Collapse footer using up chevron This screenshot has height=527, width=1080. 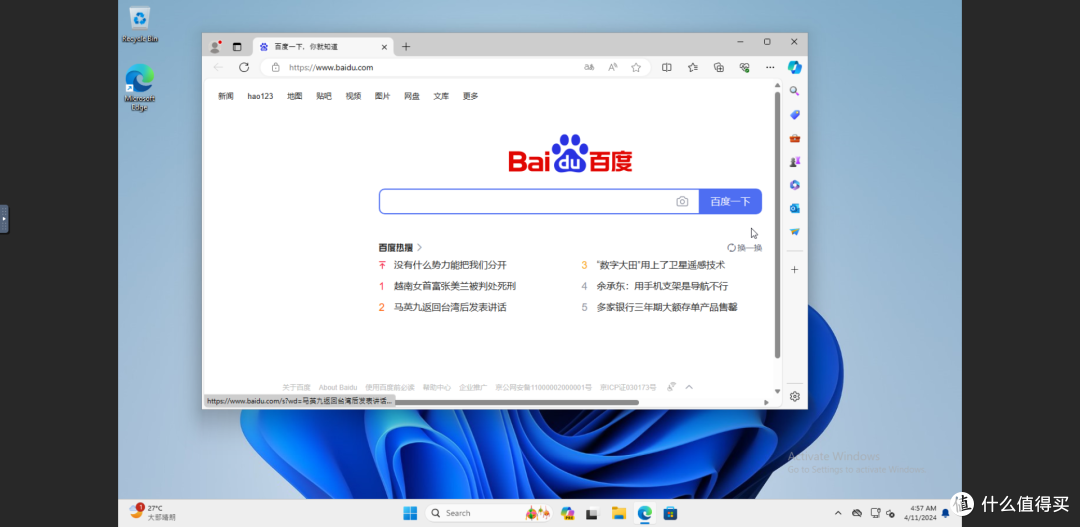689,387
